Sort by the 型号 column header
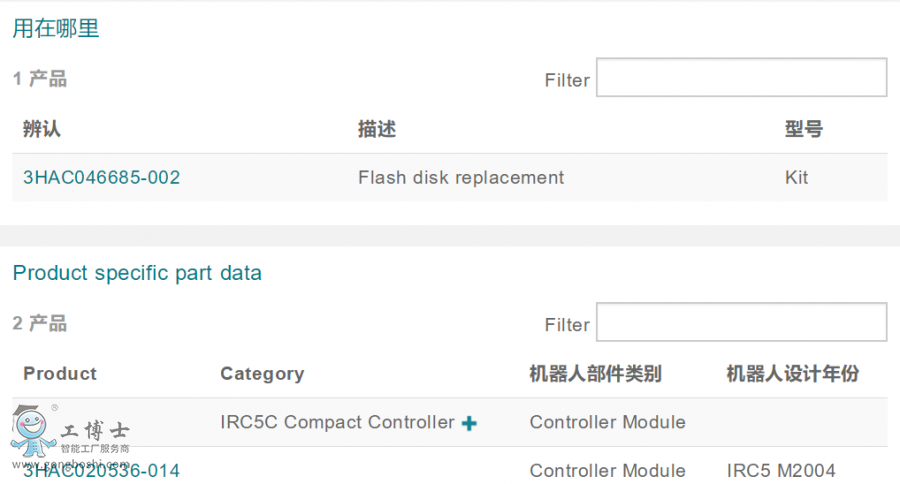 (x=804, y=129)
